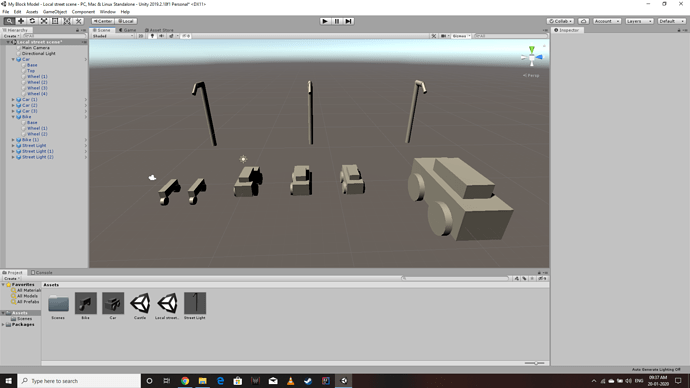This screenshot has height=388, width=690.
Task: Open the Layers dropdown
Action: [x=639, y=21]
